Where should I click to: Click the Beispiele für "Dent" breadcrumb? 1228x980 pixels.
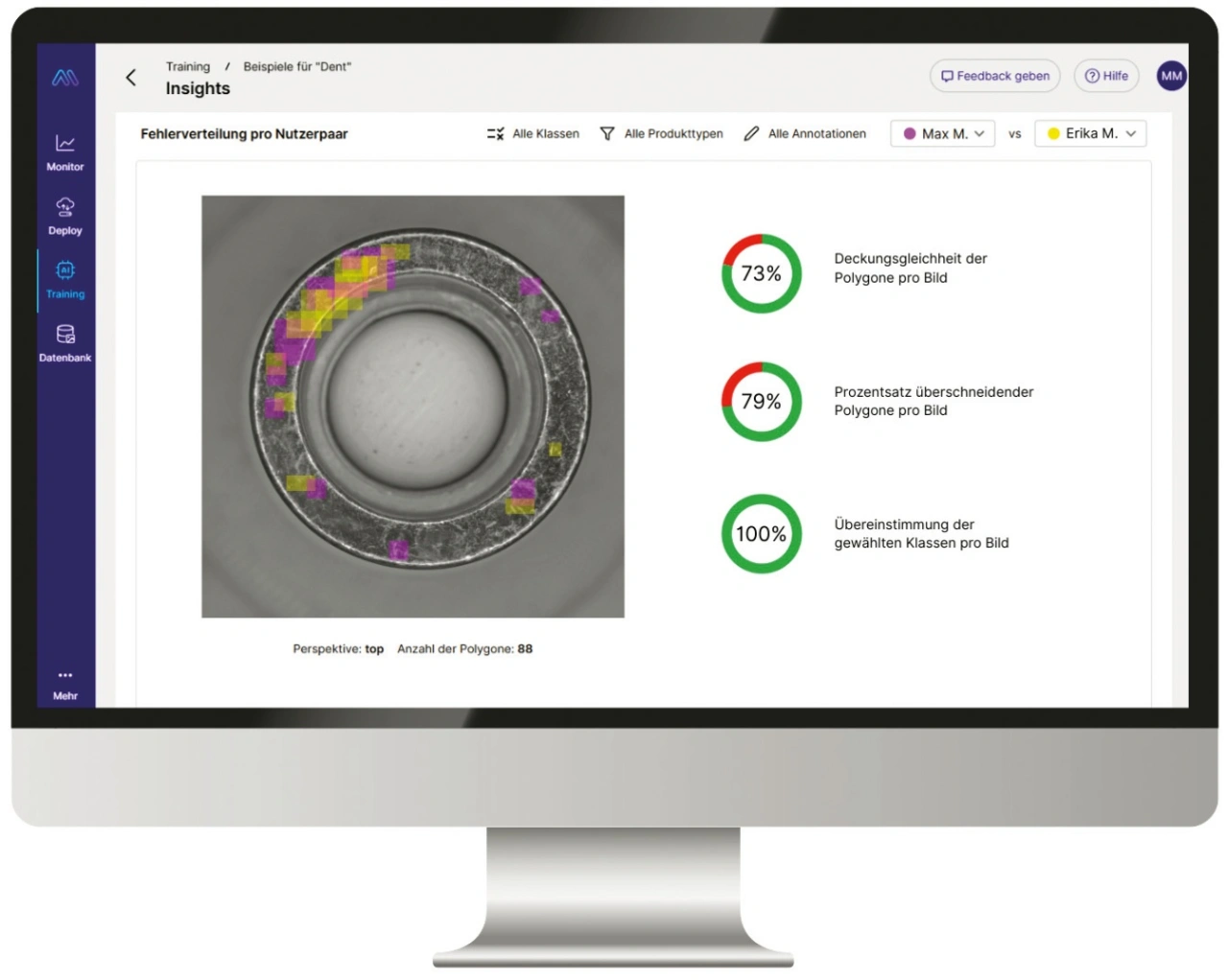coord(297,67)
